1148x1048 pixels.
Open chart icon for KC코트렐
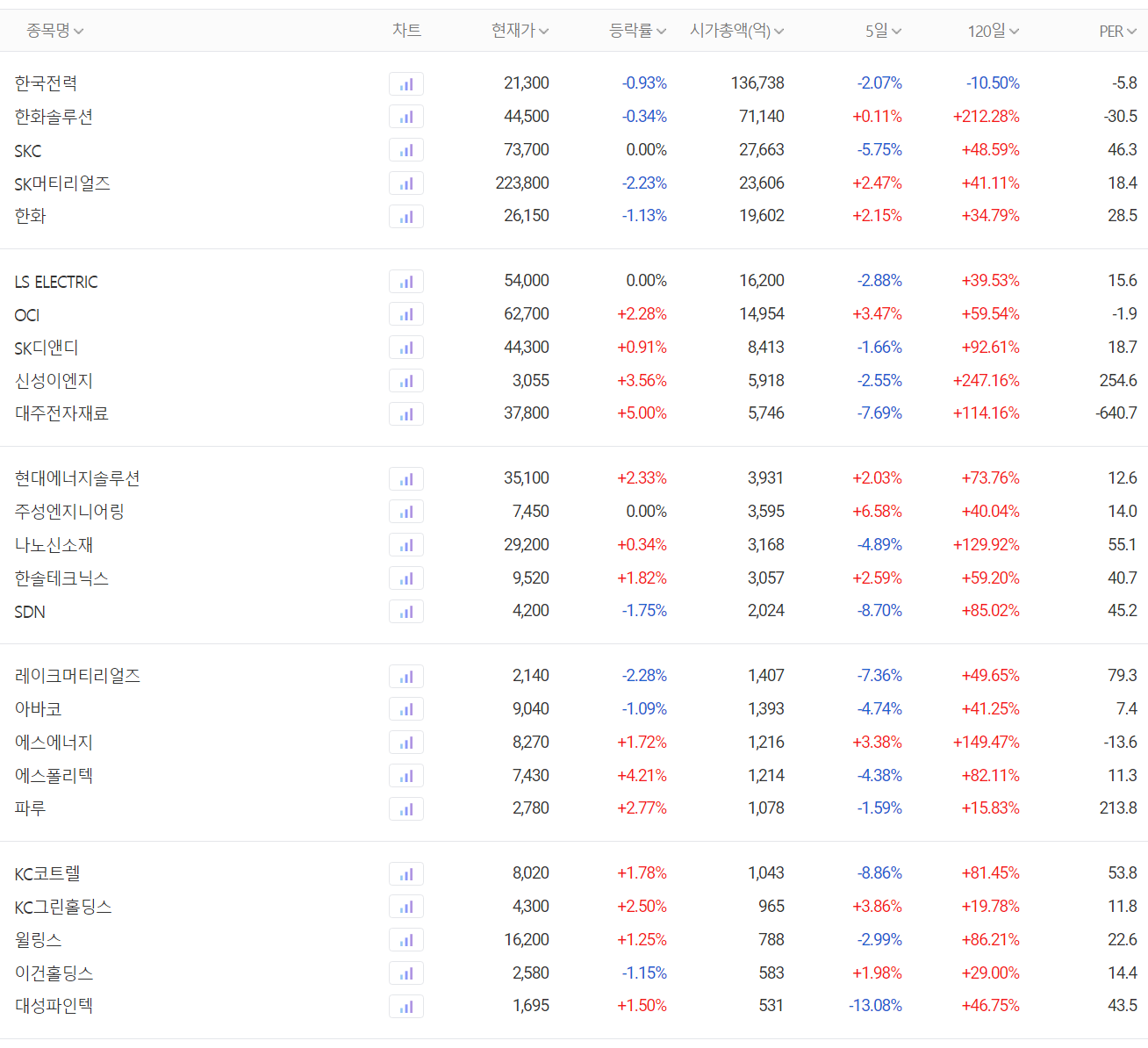pyautogui.click(x=406, y=874)
